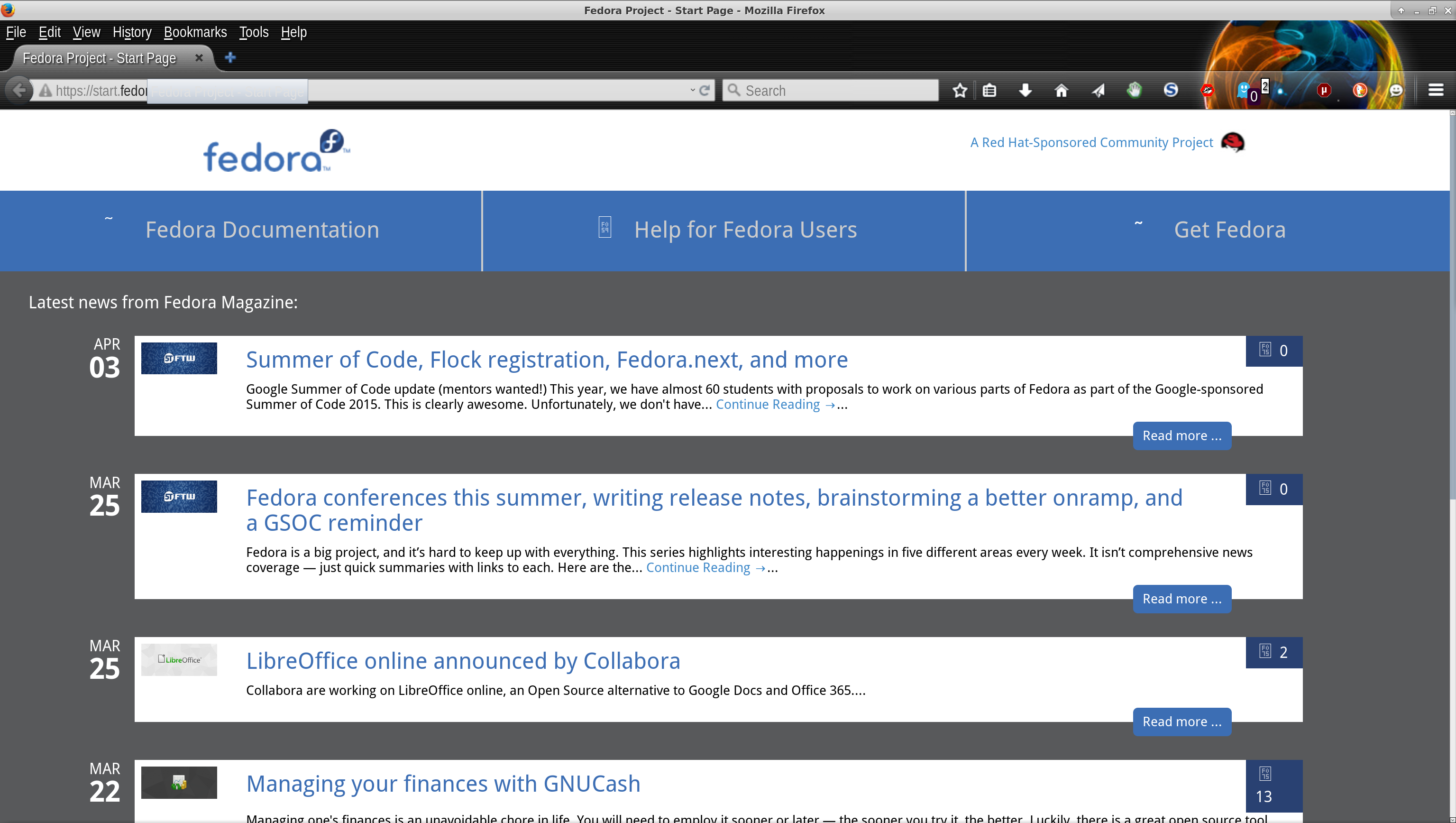The image size is (1456, 823).
Task: Open the History menu
Action: [132, 32]
